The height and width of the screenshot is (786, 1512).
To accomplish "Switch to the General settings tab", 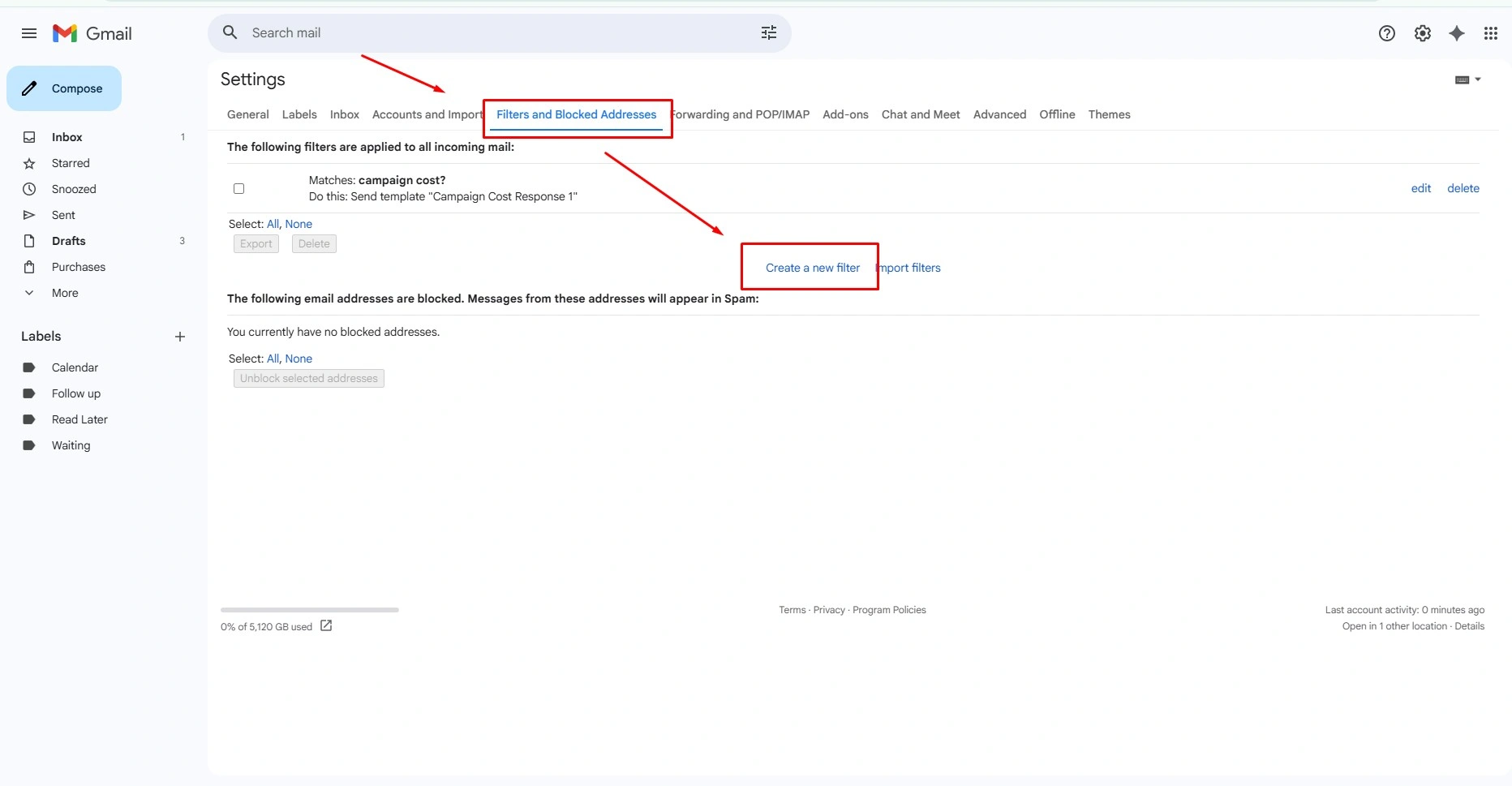I will [x=247, y=114].
